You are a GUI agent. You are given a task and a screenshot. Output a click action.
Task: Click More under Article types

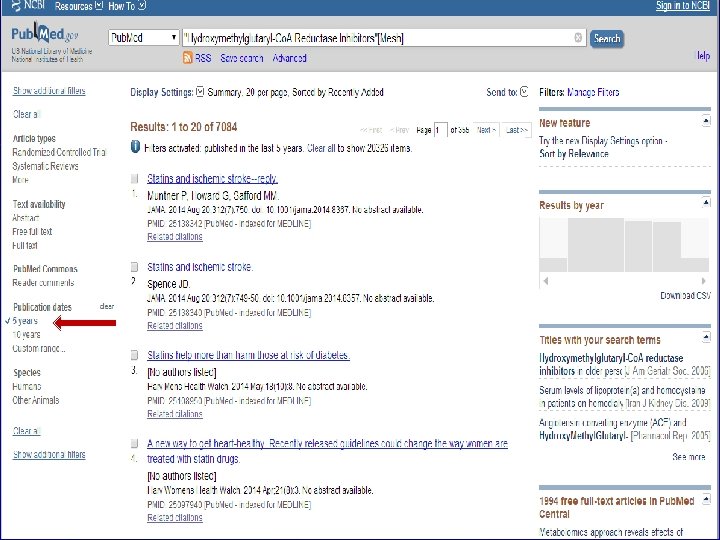(x=20, y=180)
